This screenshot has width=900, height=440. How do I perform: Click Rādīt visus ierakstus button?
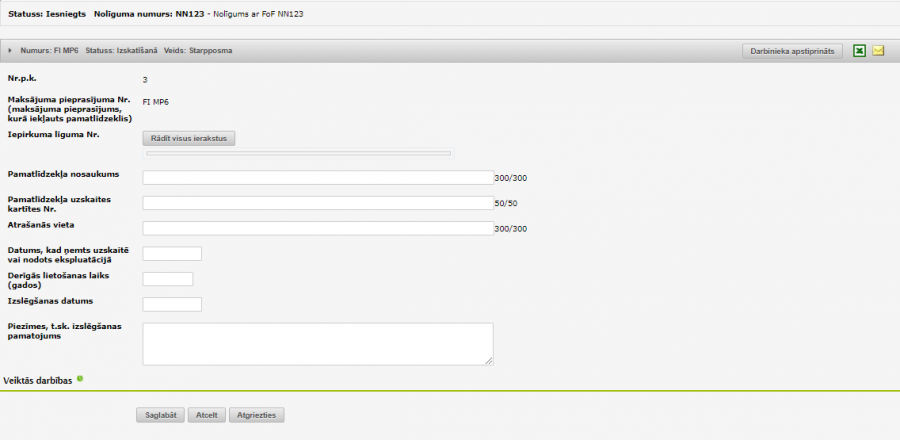tap(190, 138)
